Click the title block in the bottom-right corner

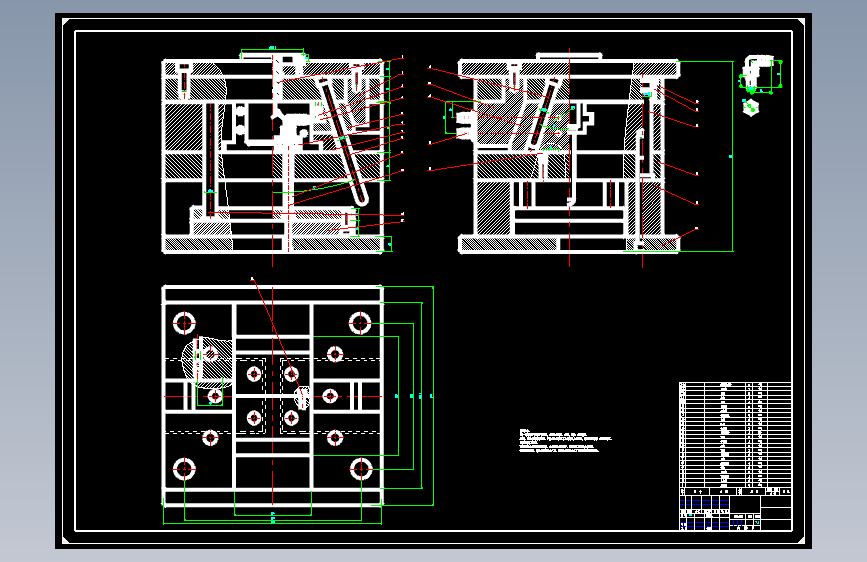(x=735, y=509)
